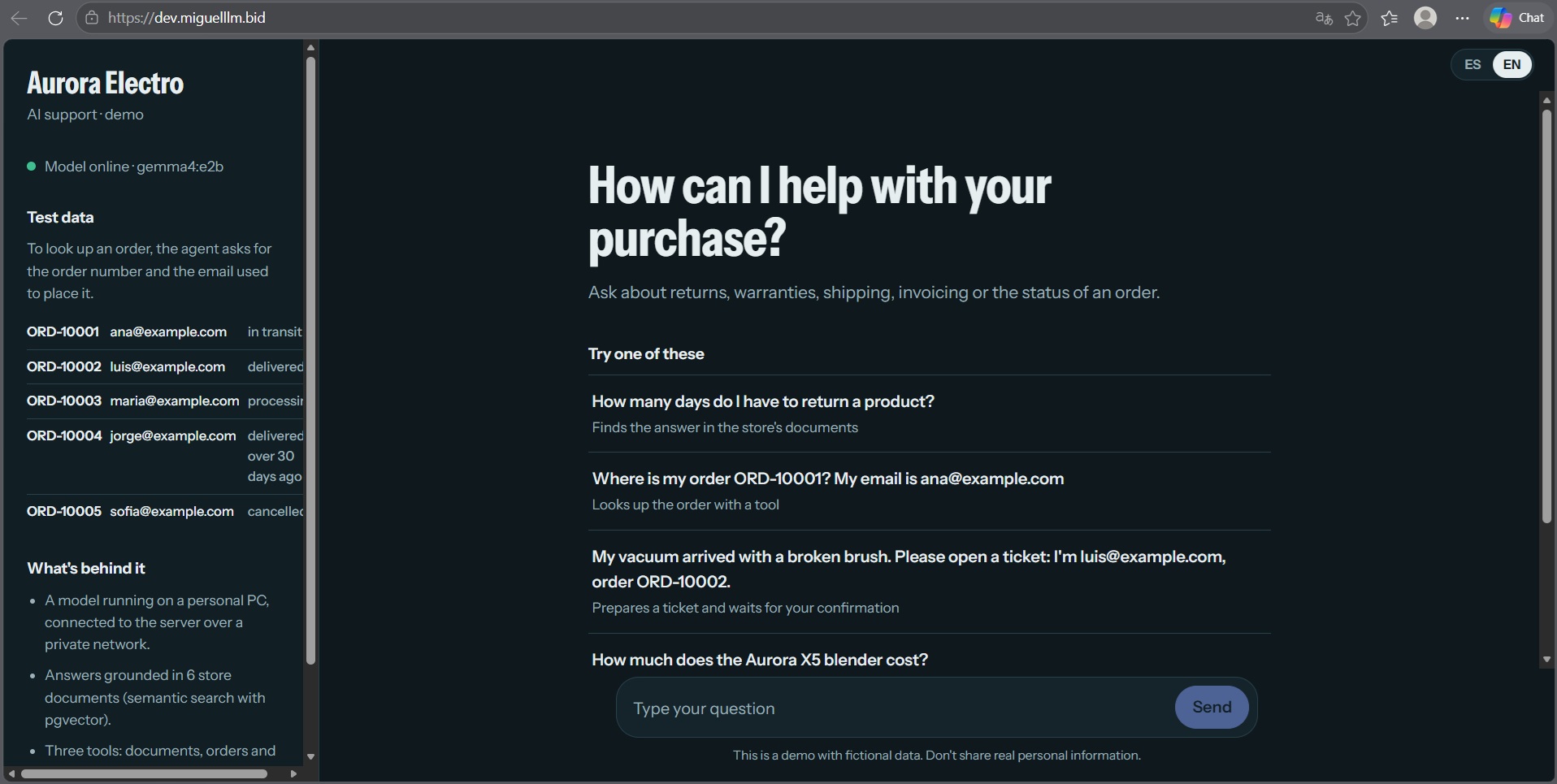View site info lock icon
Image resolution: width=1557 pixels, height=784 pixels.
coord(92,18)
